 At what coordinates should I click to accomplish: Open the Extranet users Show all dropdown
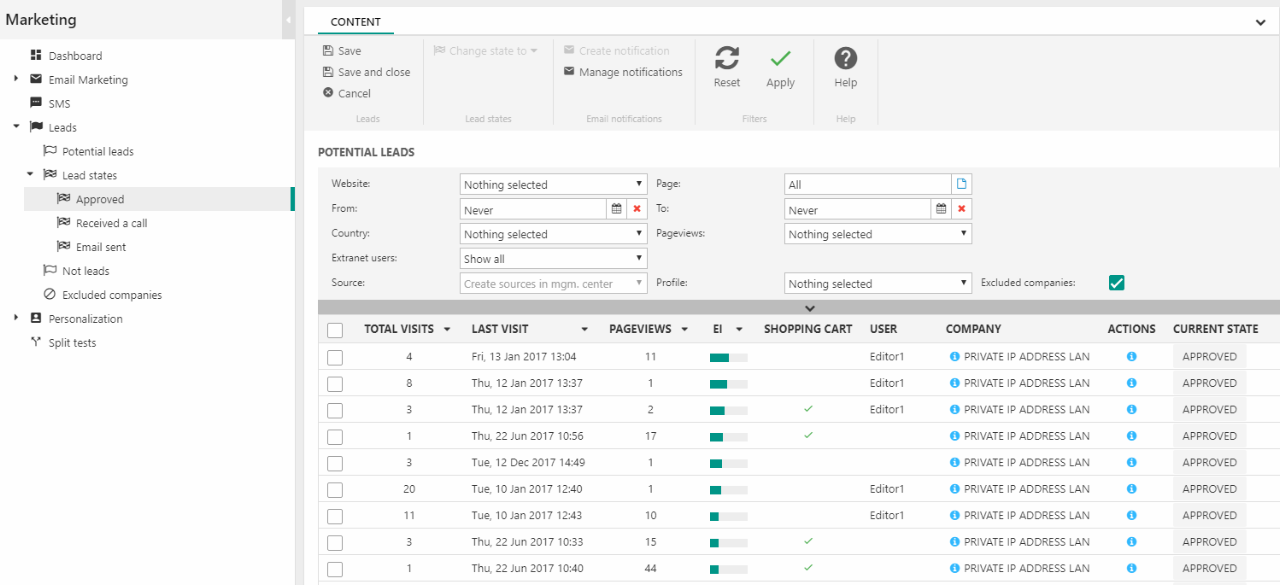coord(553,259)
